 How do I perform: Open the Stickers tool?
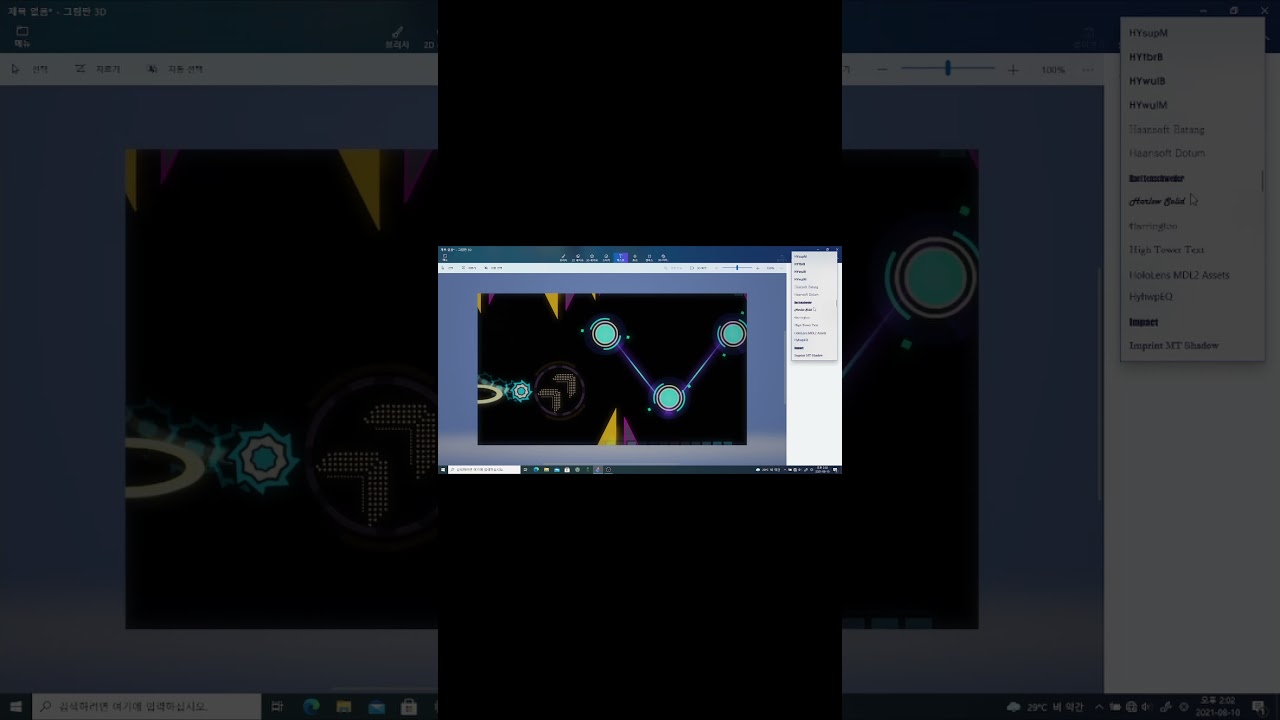[606, 257]
